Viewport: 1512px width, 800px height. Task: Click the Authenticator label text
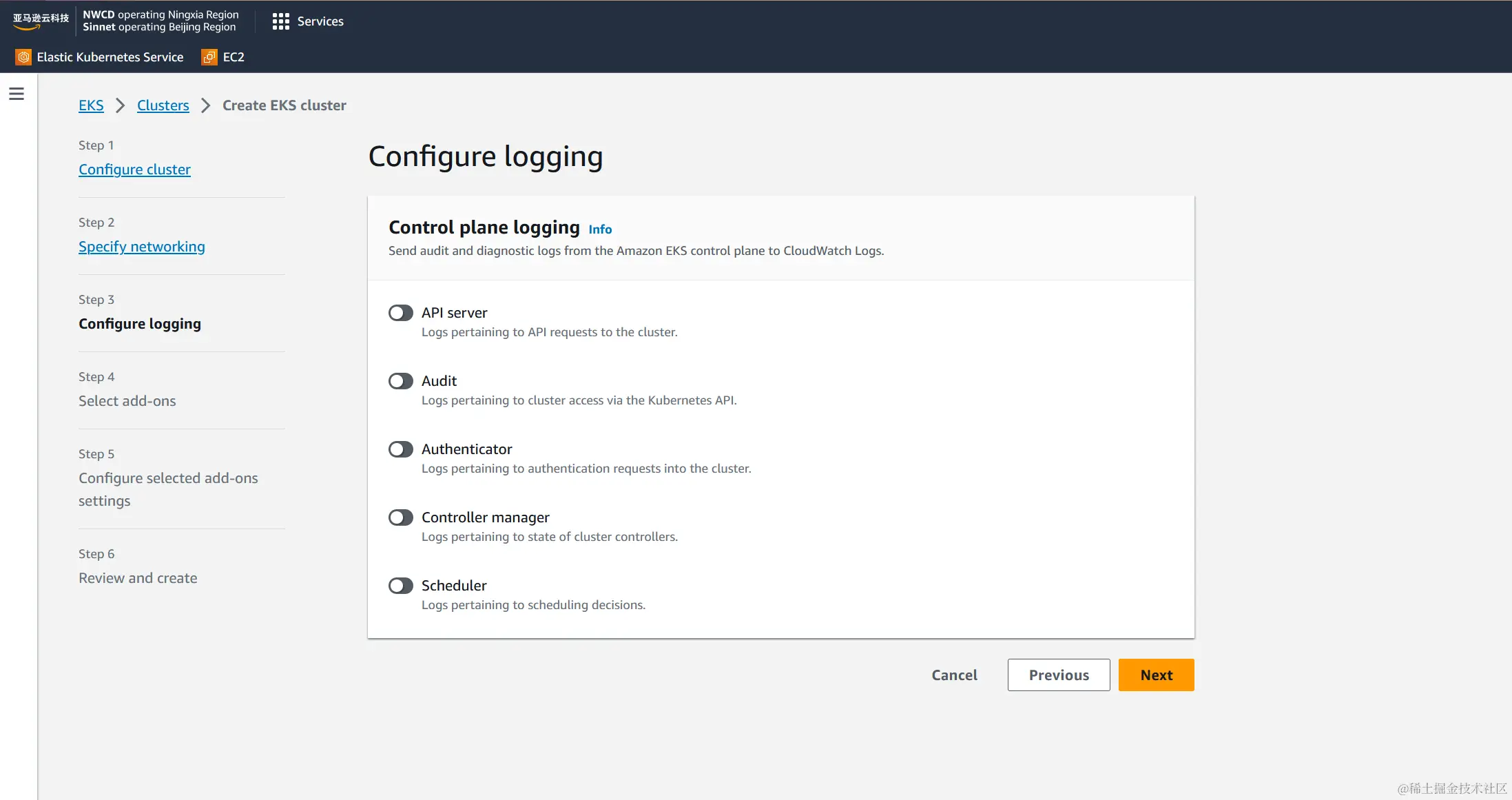point(467,449)
